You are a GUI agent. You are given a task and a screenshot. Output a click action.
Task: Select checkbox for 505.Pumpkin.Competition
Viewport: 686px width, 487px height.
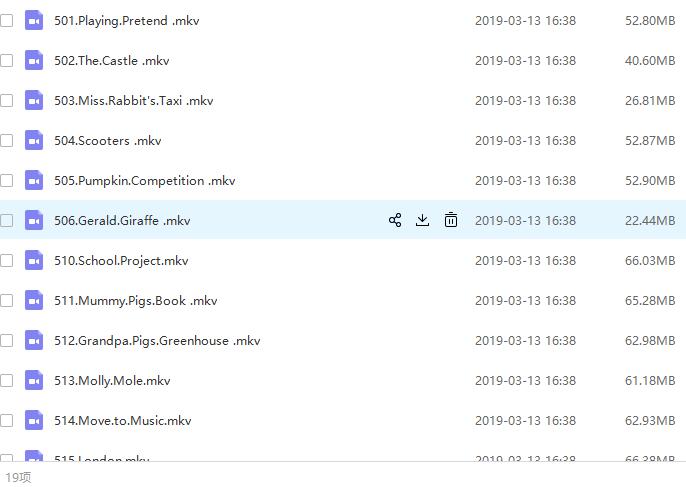tap(6, 180)
